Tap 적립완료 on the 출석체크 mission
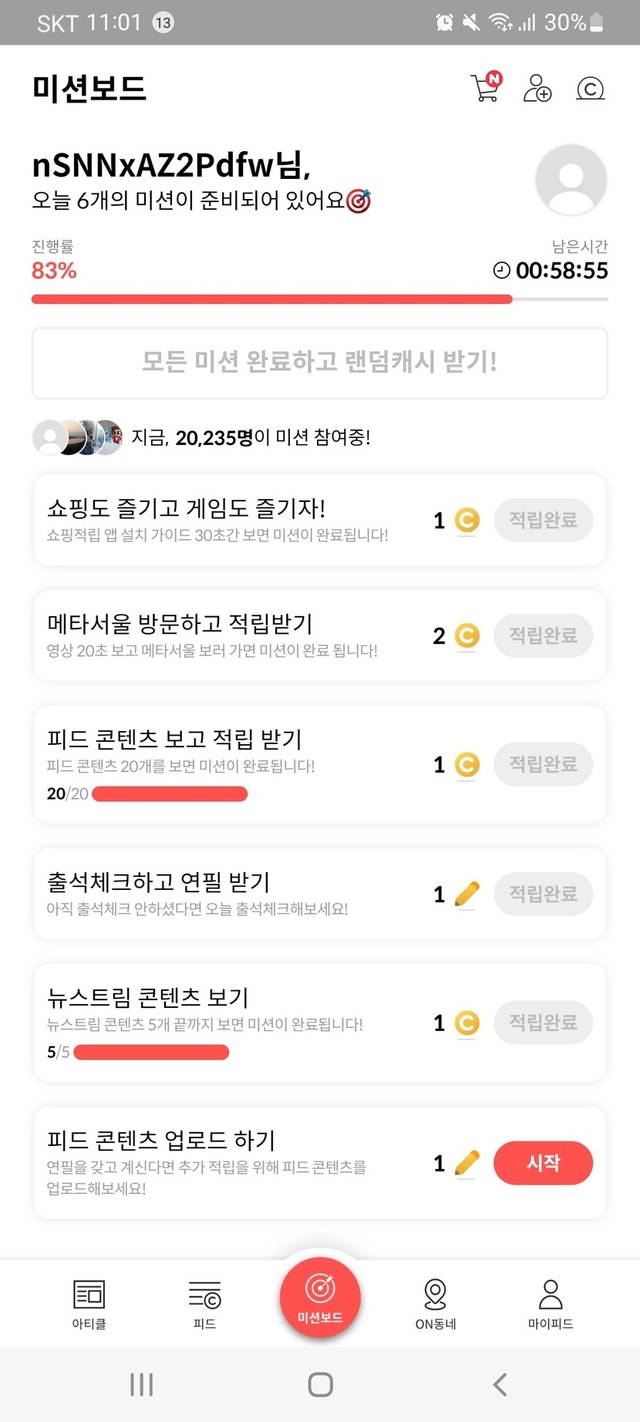Viewport: 640px width, 1422px height. point(543,893)
